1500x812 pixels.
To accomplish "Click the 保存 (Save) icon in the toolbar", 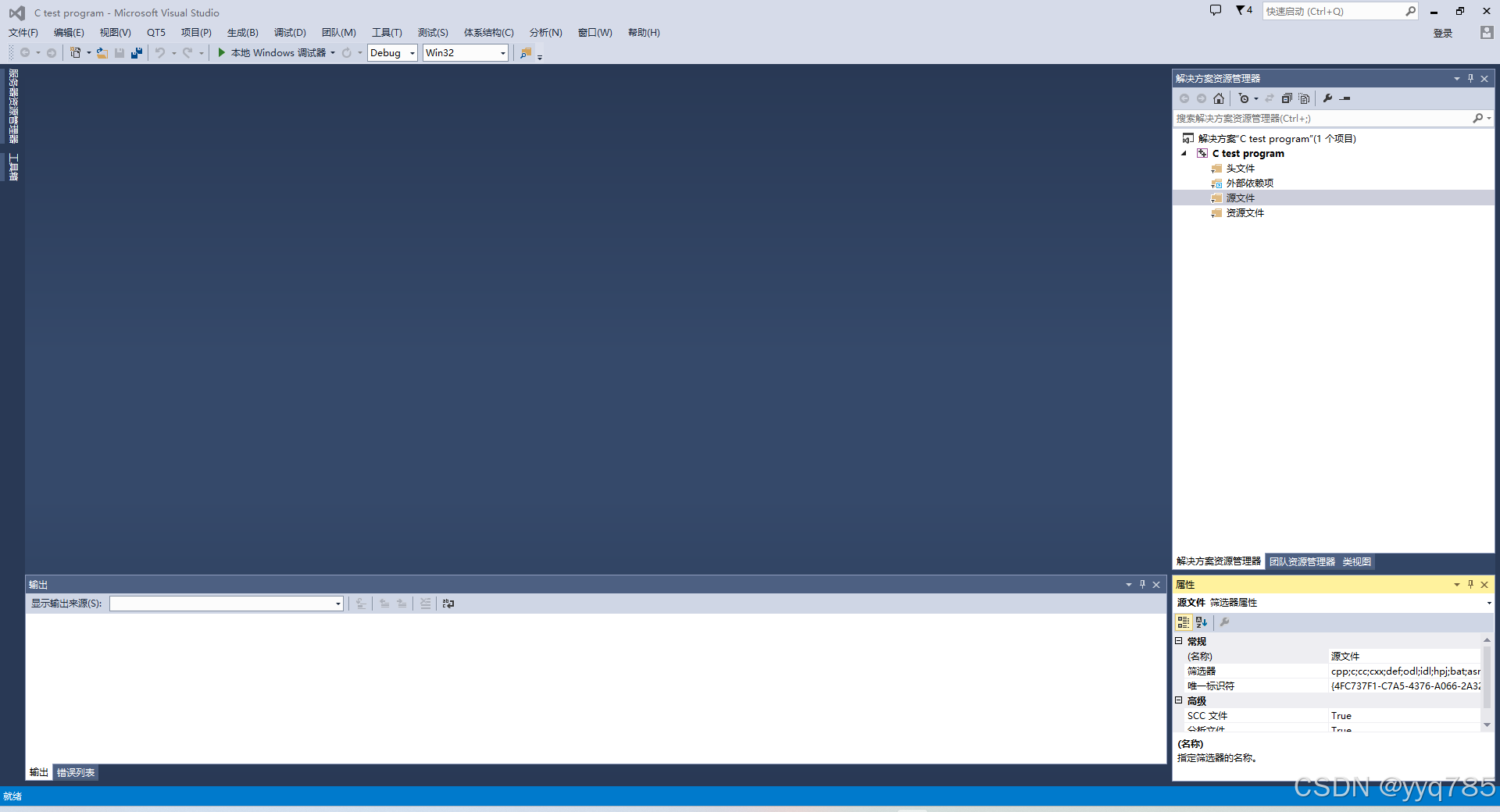I will (x=120, y=52).
